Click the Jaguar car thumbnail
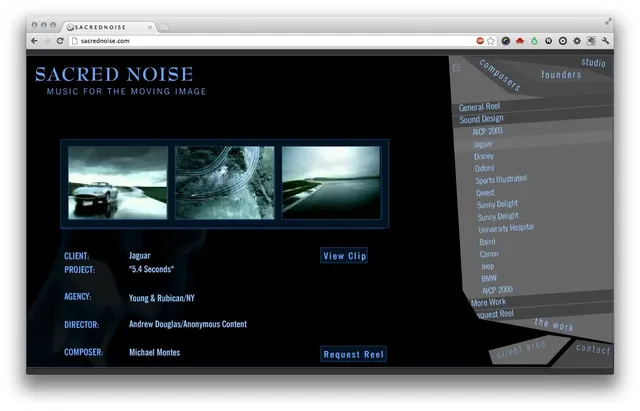Viewport: 640px width, 411px height. pyautogui.click(x=118, y=183)
